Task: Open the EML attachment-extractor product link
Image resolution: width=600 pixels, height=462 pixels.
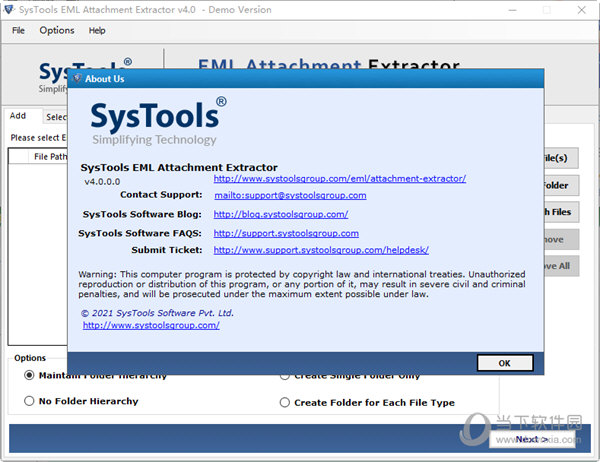Action: pos(339,178)
